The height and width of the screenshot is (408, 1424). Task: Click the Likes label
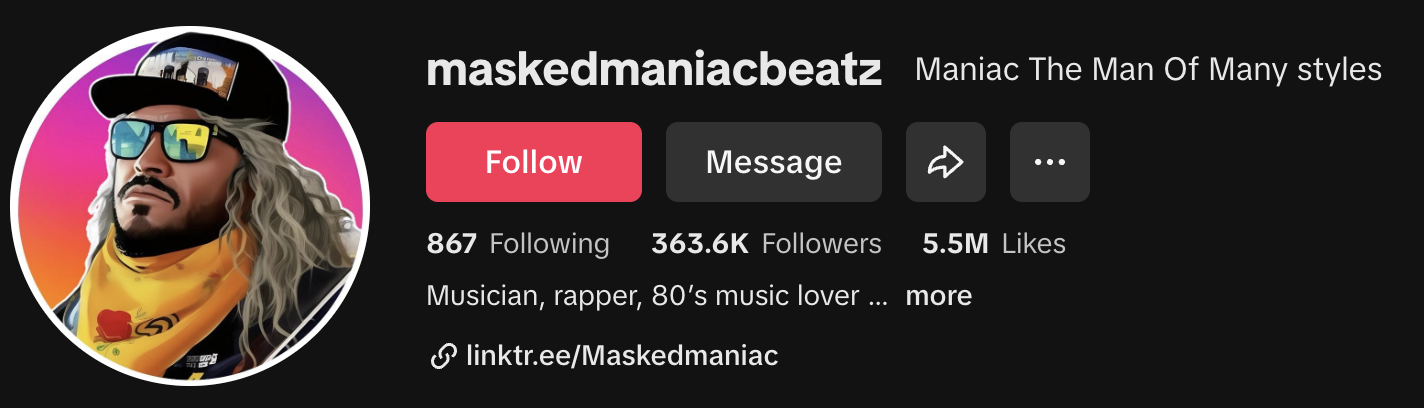click(x=1034, y=243)
